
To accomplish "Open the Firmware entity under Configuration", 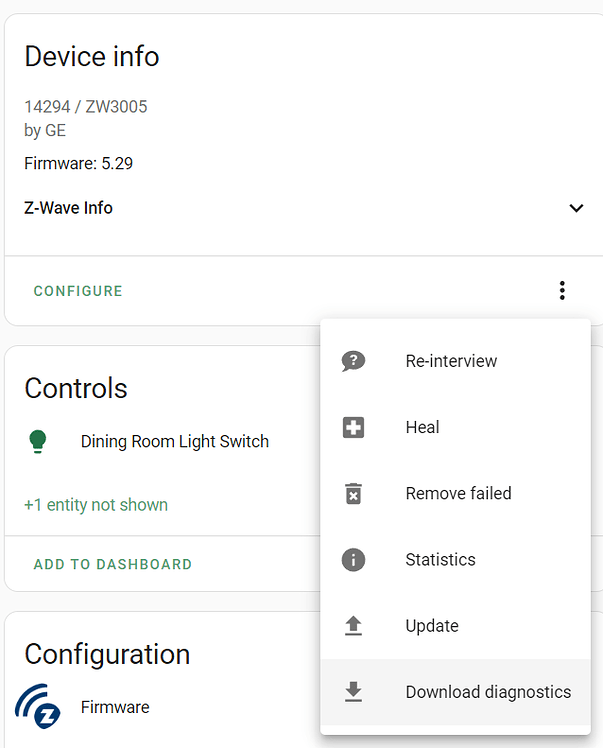I will click(115, 707).
